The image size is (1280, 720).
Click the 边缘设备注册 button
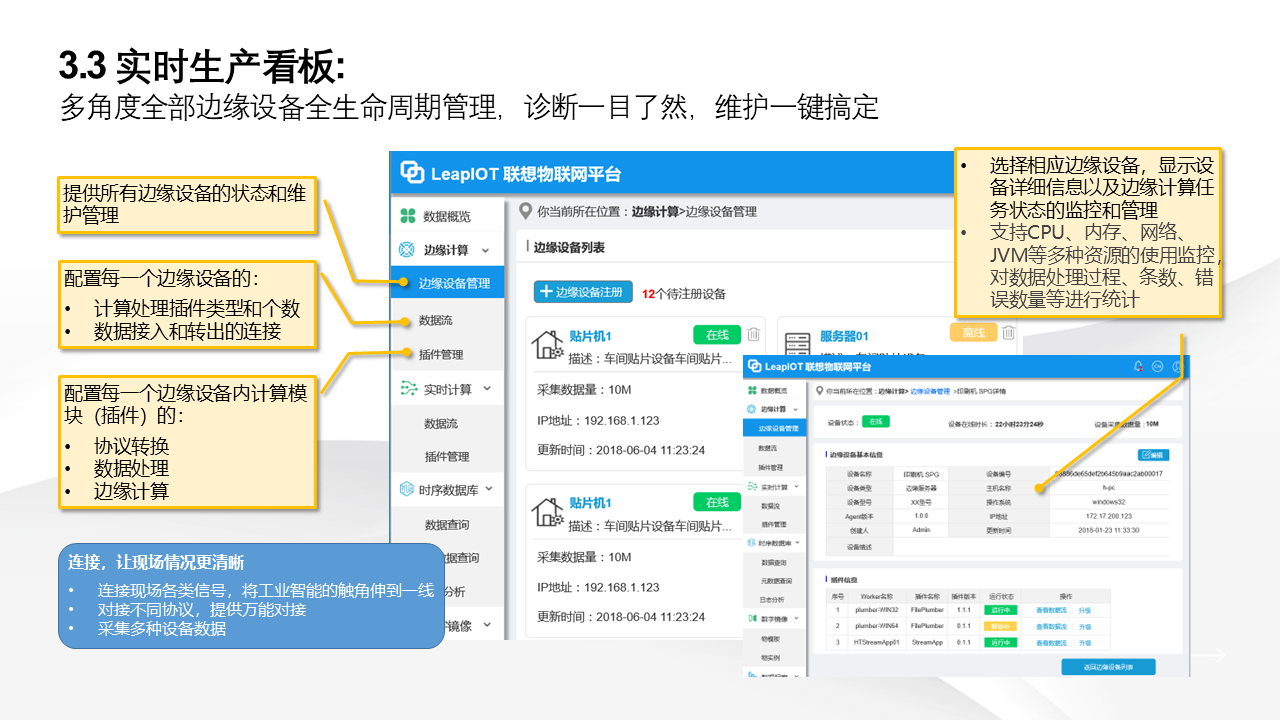point(583,292)
